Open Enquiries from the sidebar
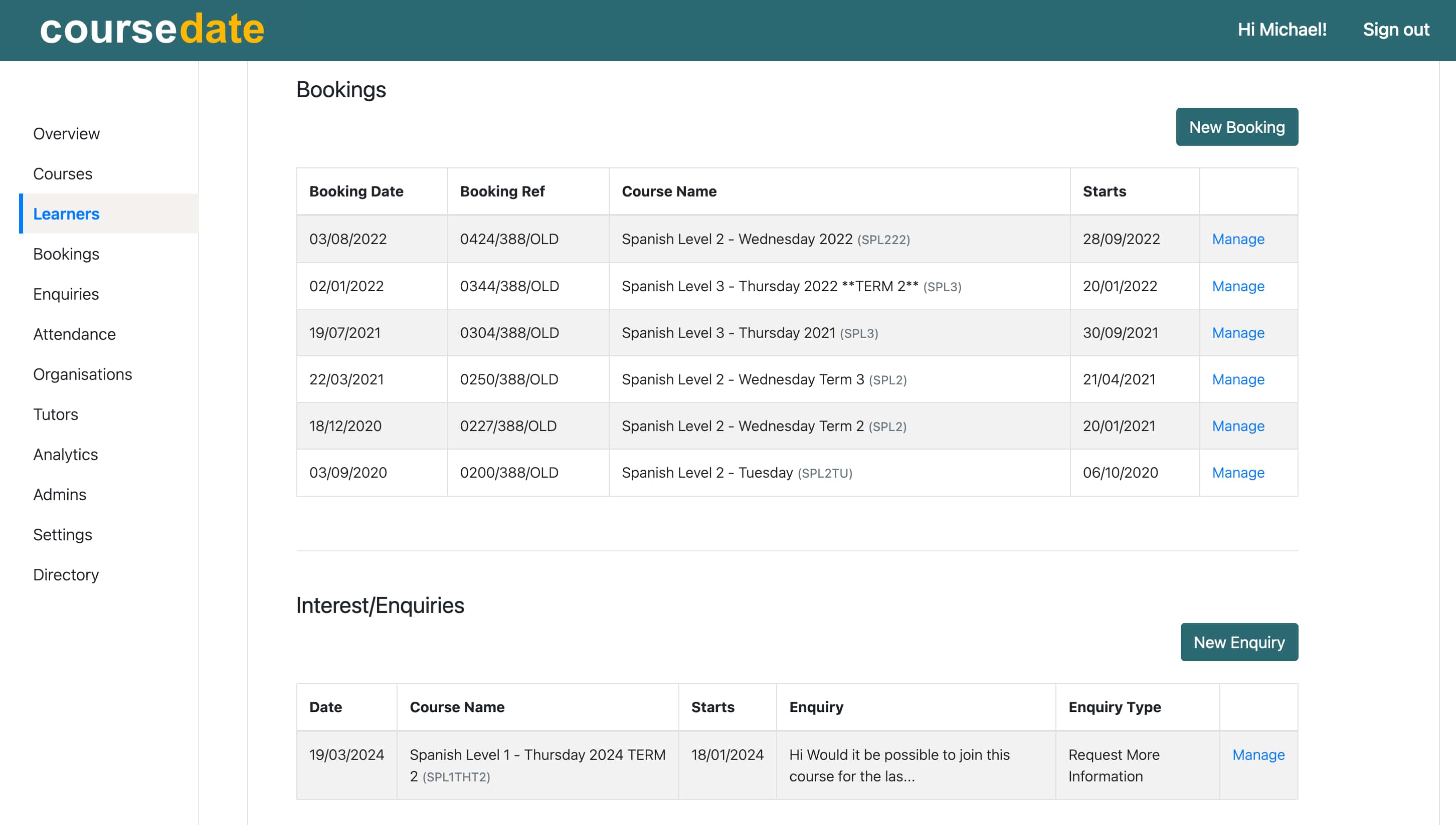This screenshot has width=1456, height=825. pos(66,294)
